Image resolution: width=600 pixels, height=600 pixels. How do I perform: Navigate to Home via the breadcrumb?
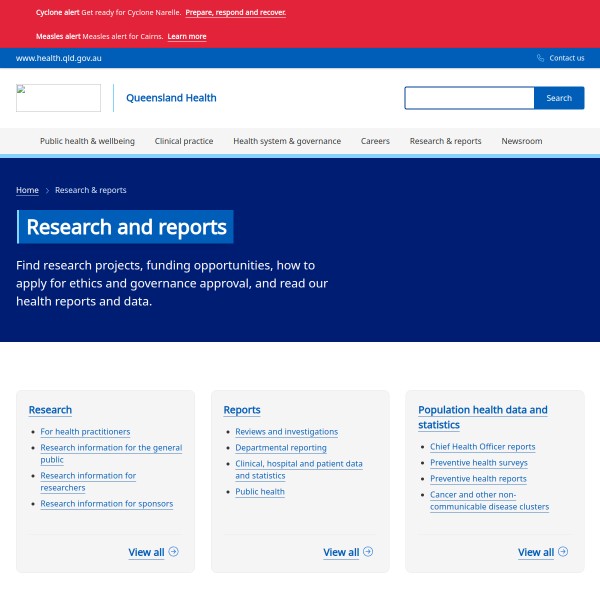pyautogui.click(x=27, y=190)
